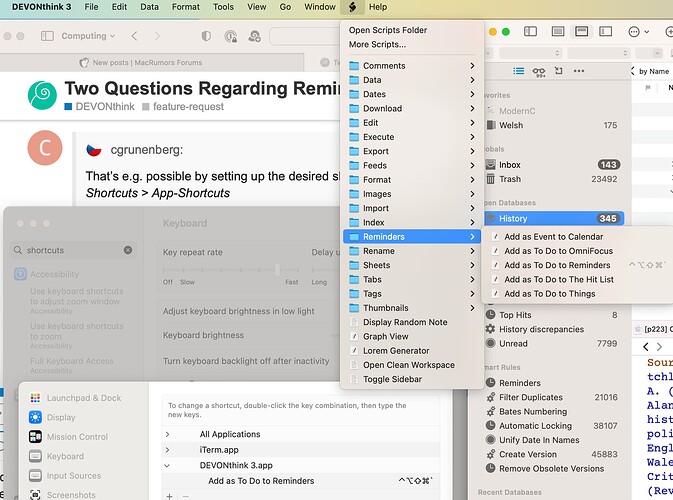Expand the Data scripts submenu
The width and height of the screenshot is (673, 500).
[x=412, y=80]
